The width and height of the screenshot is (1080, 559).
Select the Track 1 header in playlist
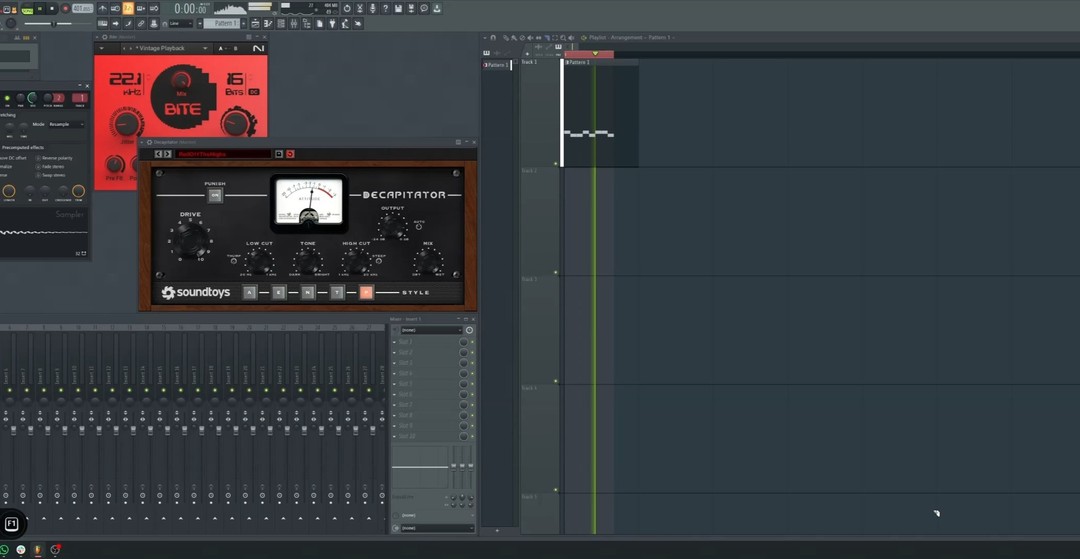click(540, 112)
